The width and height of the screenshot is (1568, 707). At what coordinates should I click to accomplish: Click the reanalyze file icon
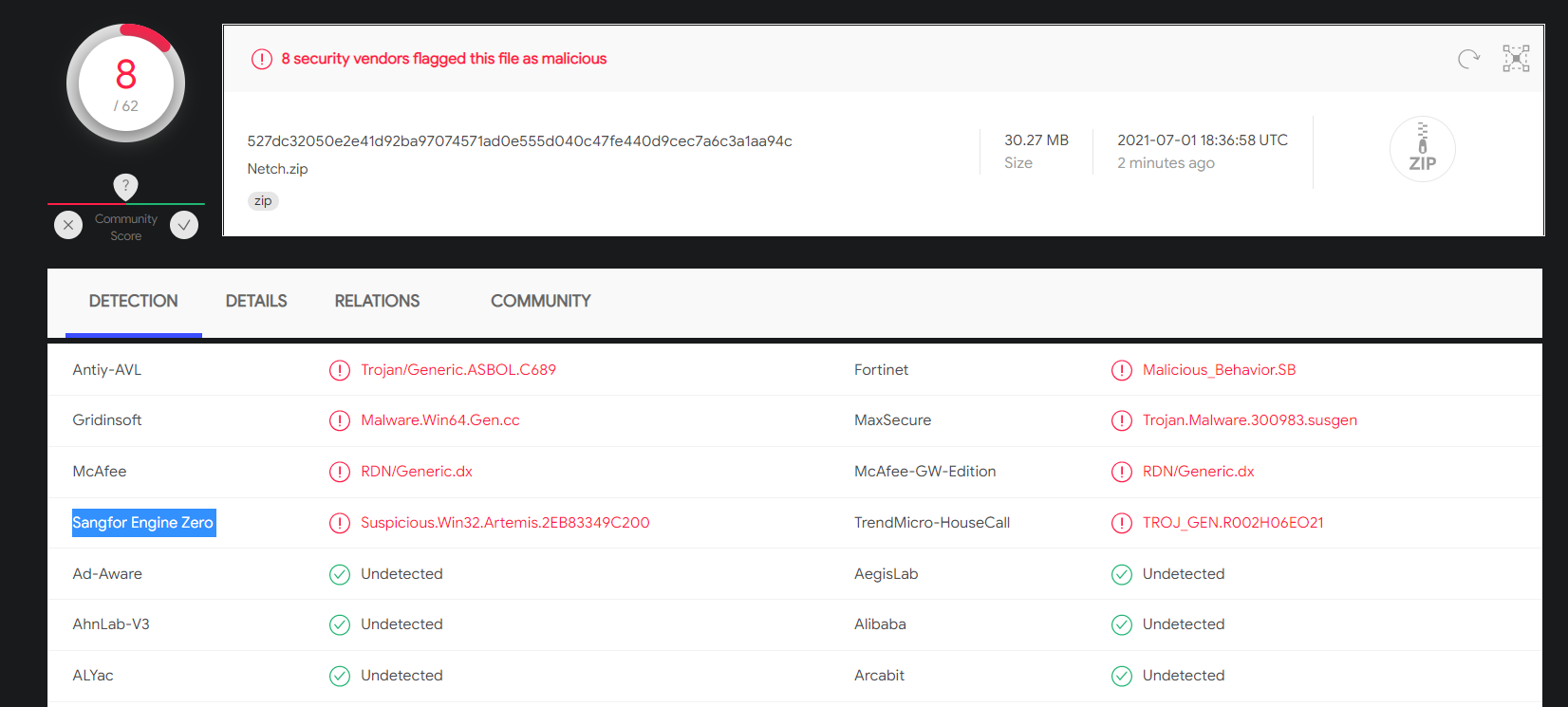pos(1468,58)
